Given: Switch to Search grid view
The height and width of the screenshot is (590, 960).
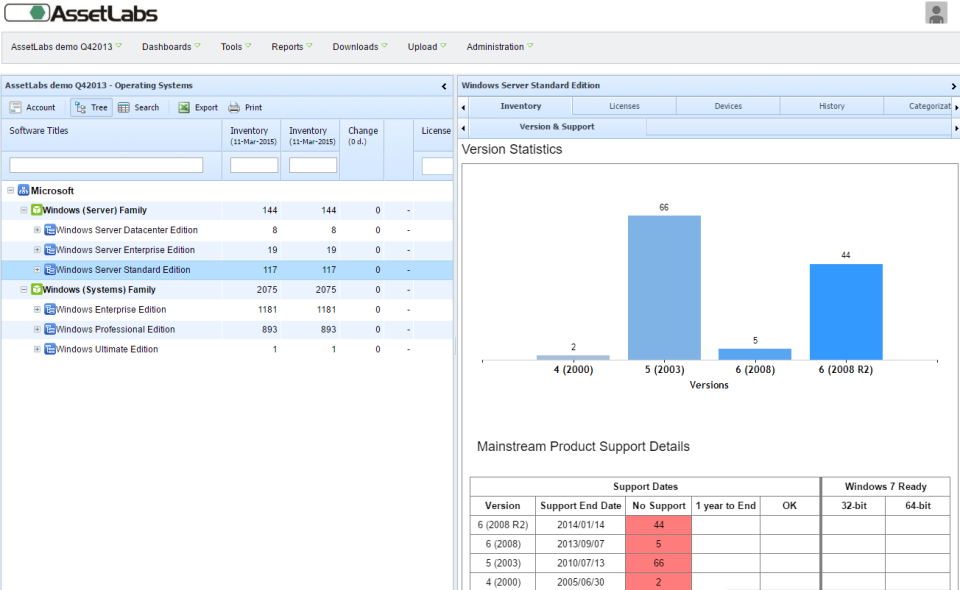Looking at the screenshot, I should click(139, 107).
